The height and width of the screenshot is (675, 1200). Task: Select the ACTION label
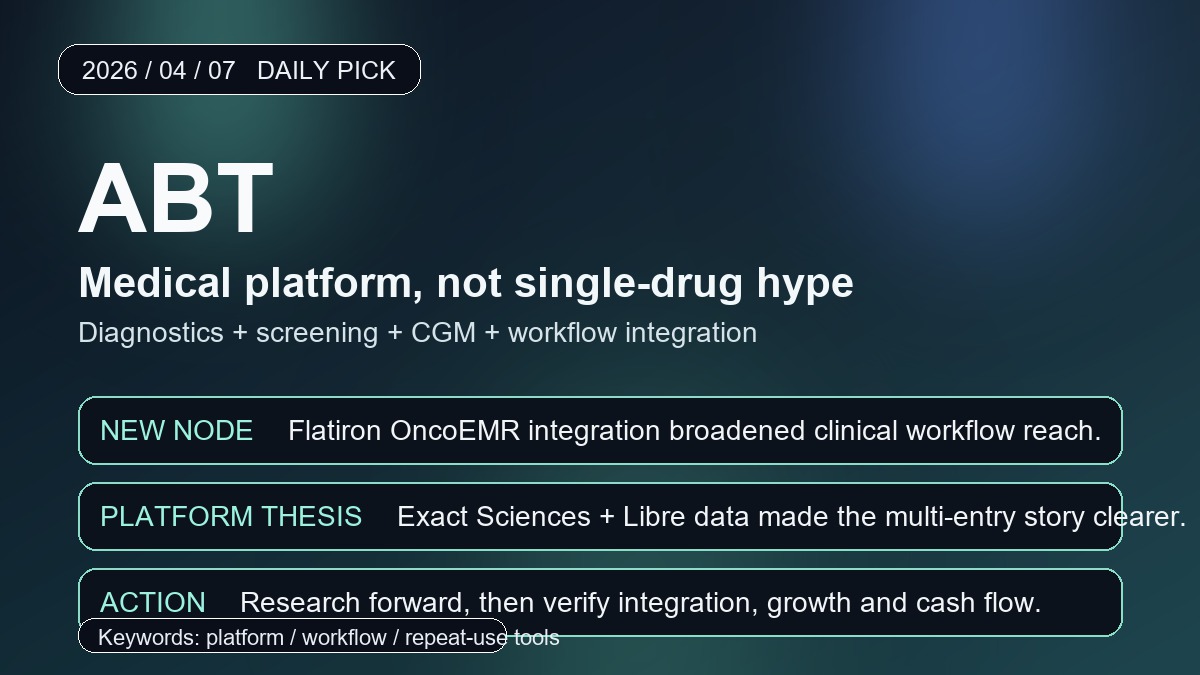[x=153, y=603]
